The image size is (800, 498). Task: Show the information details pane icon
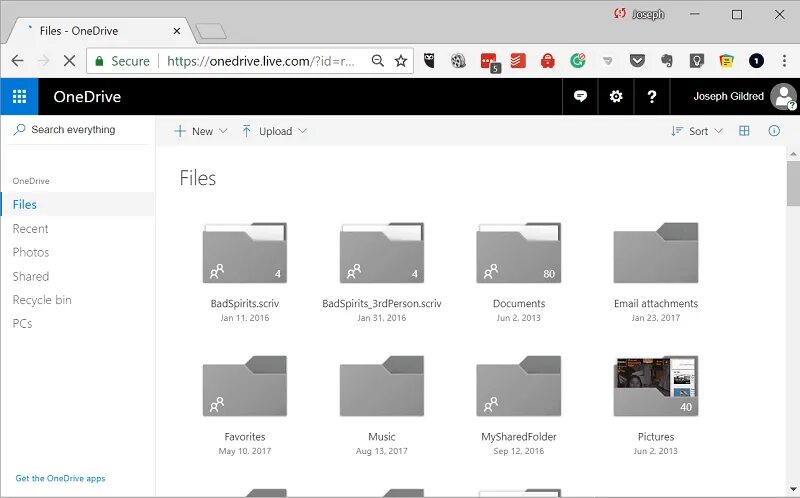click(x=774, y=131)
